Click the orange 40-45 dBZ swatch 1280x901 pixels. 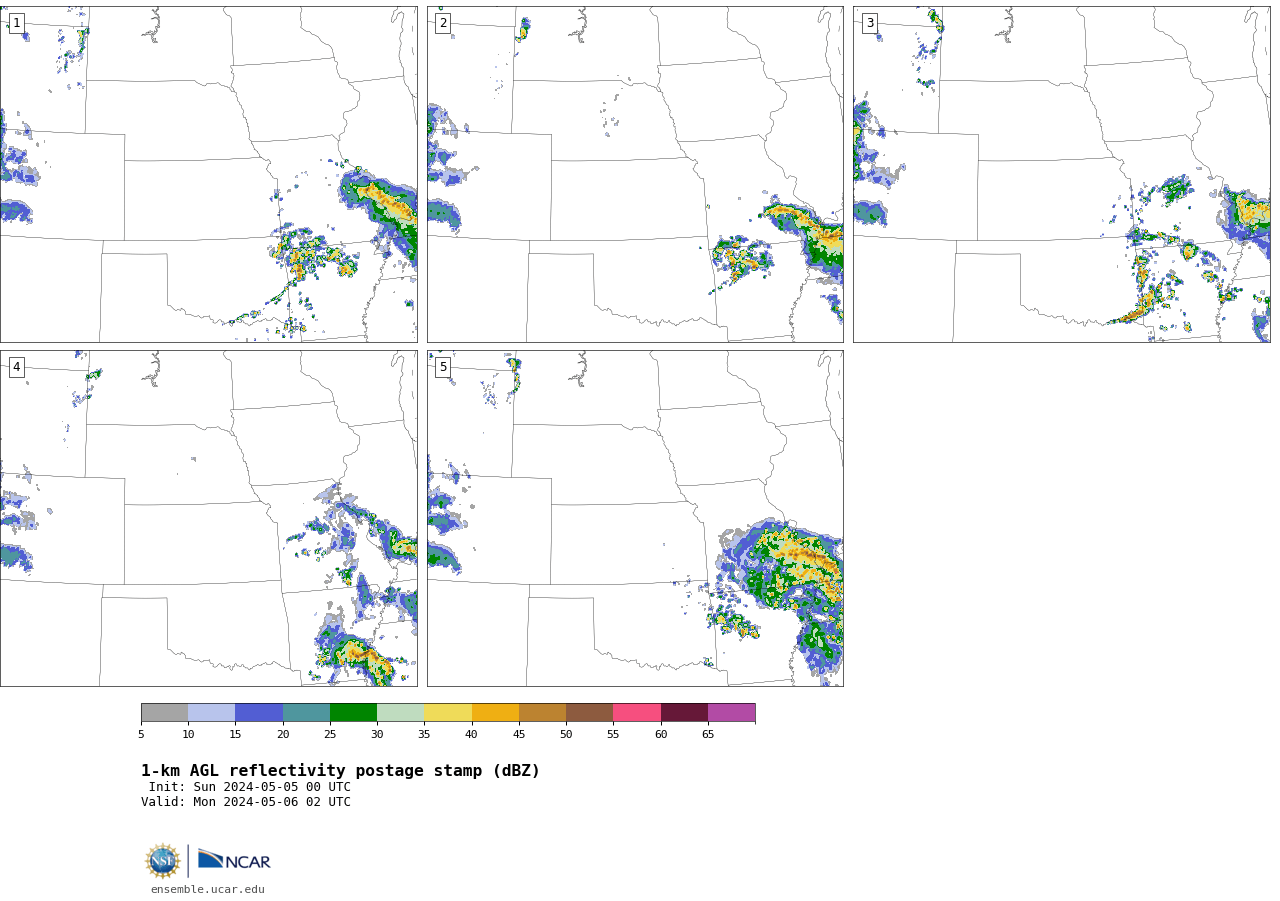(x=495, y=712)
